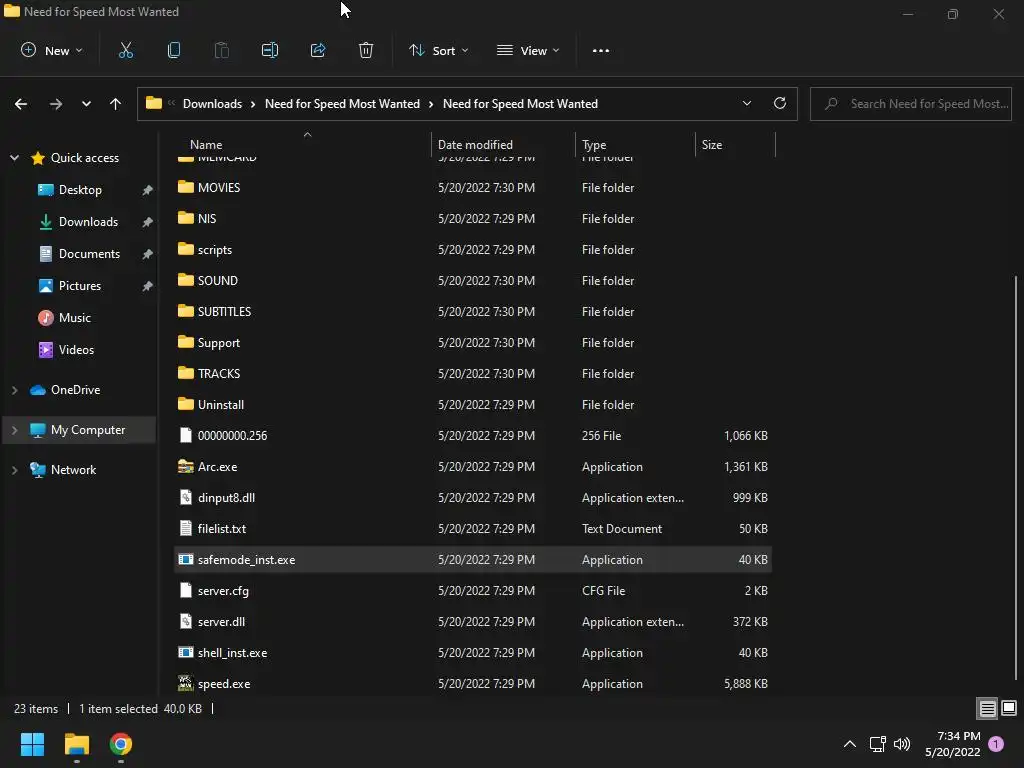Screen dimensions: 1024x768
Task: Click the search box for this folder
Action: pyautogui.click(x=911, y=104)
